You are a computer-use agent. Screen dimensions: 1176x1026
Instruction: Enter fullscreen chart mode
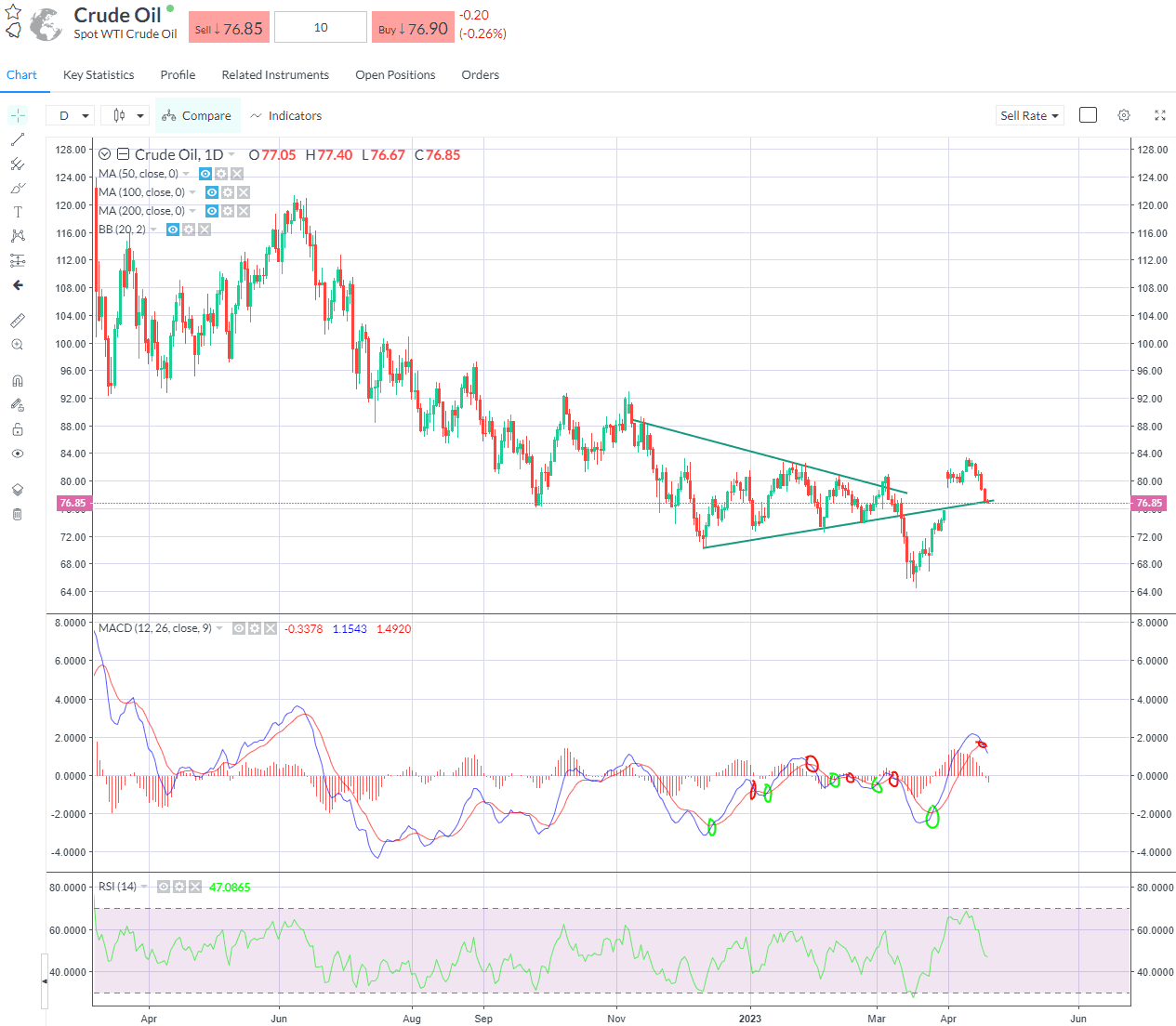coord(1160,115)
